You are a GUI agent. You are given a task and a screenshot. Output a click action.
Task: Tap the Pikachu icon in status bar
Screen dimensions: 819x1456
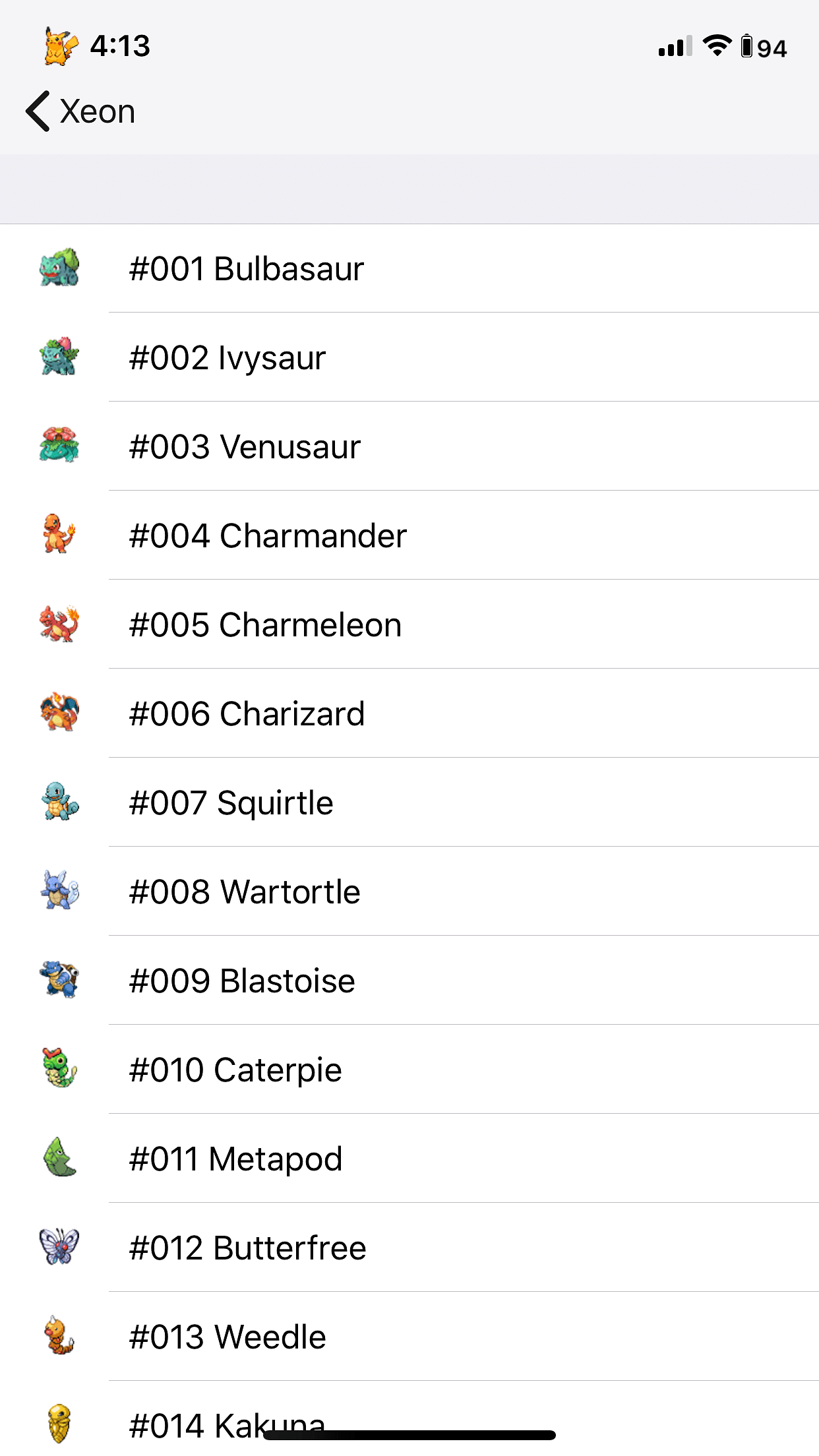coord(61,46)
